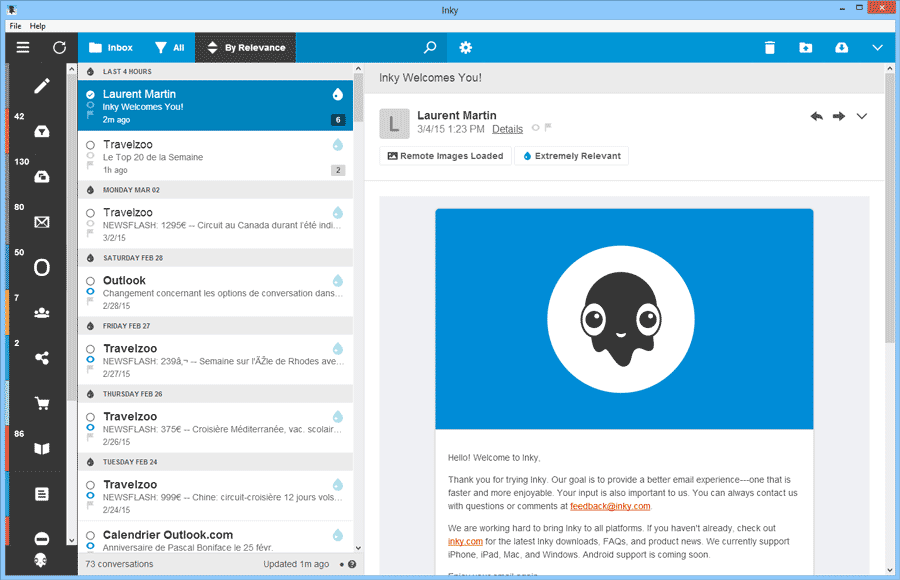Screen dimensions: 900x580
Task: Collapse the Last 4 Hours group
Action: tap(215, 72)
